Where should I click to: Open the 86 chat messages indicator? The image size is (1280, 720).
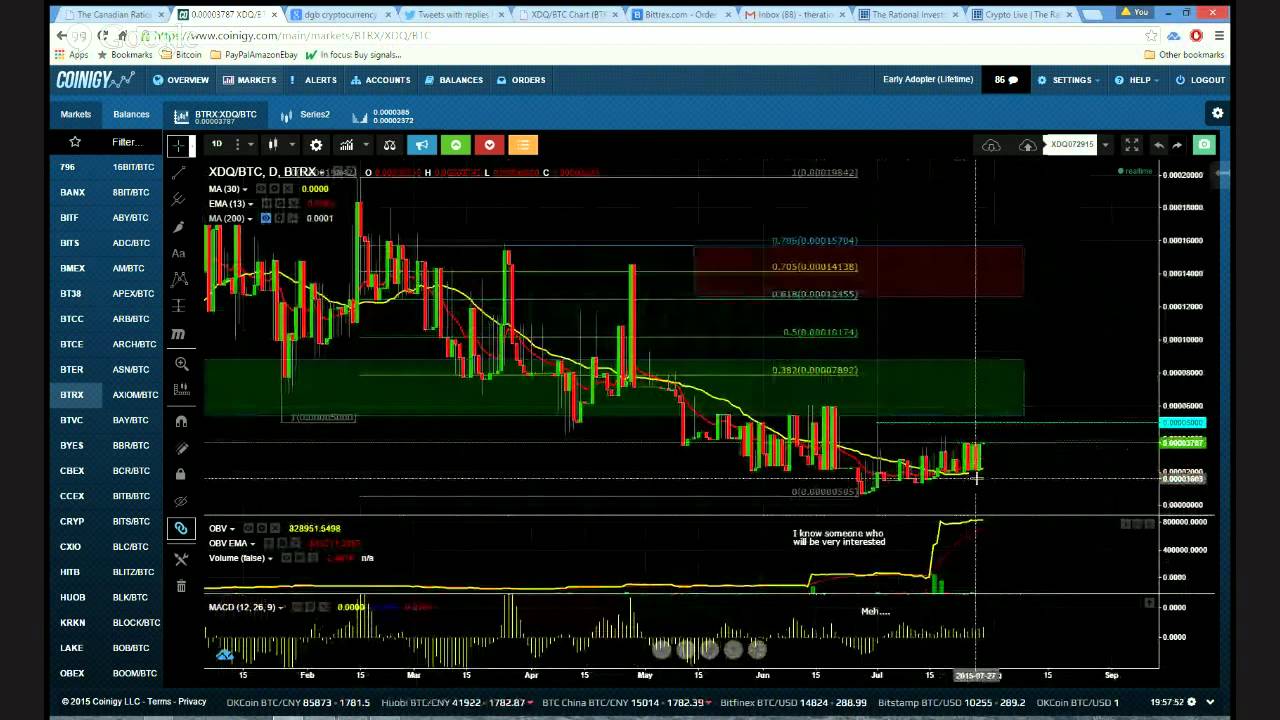(1005, 80)
